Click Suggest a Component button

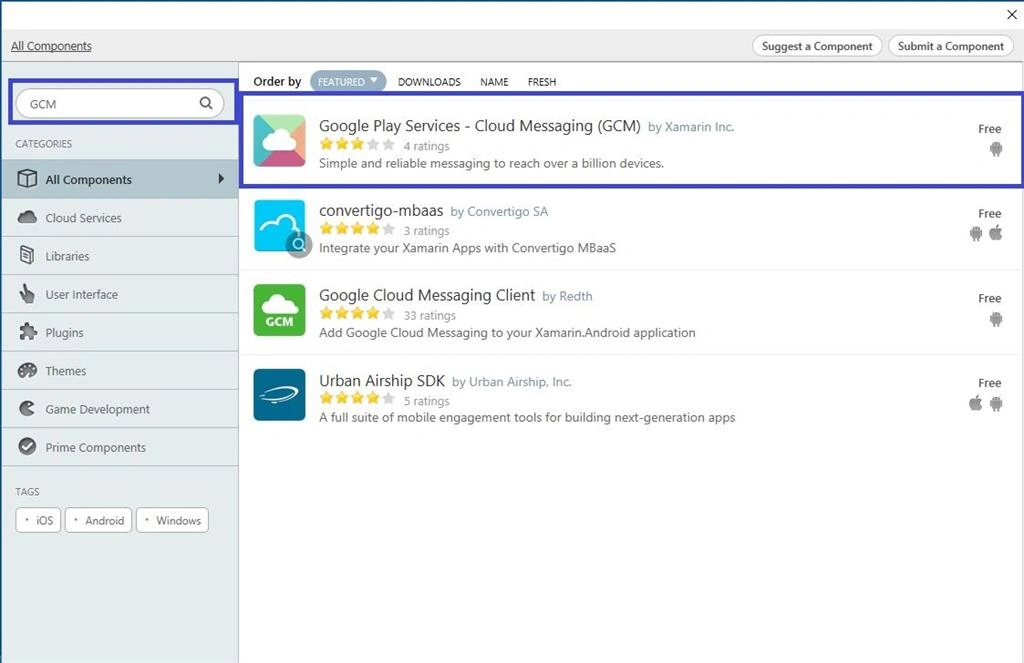point(817,46)
